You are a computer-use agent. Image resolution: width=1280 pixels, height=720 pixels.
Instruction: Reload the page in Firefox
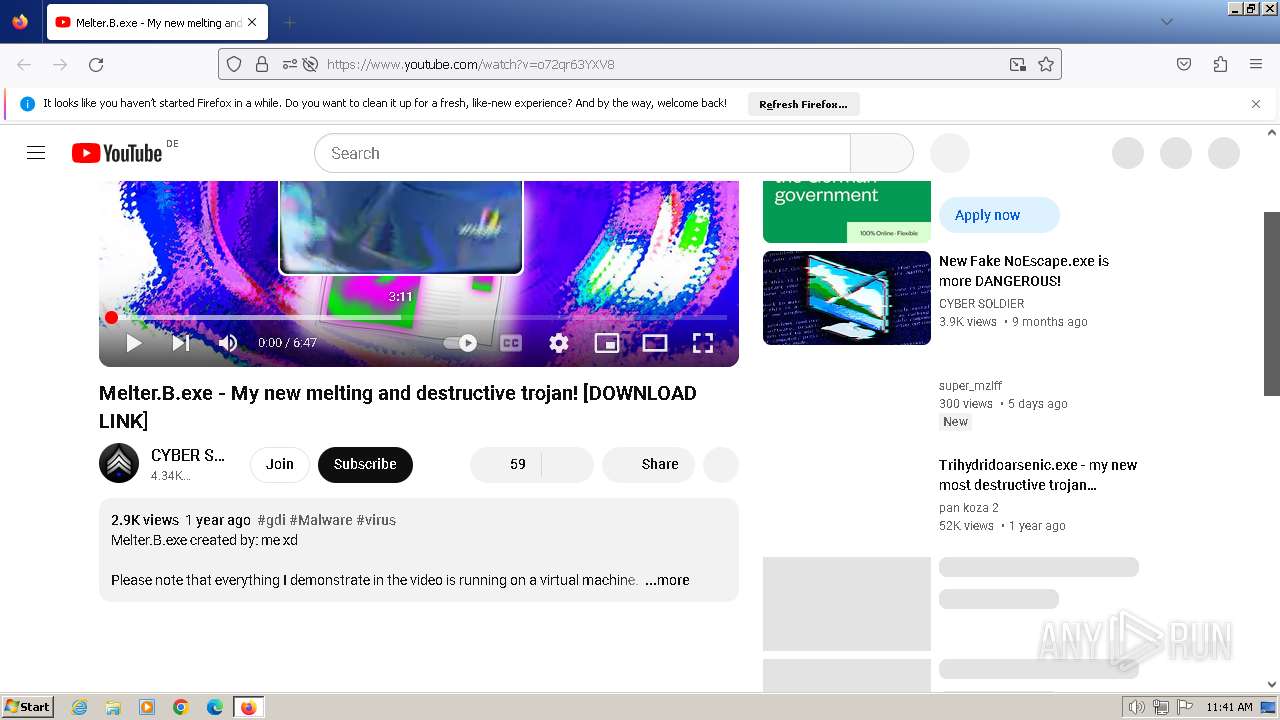click(96, 64)
